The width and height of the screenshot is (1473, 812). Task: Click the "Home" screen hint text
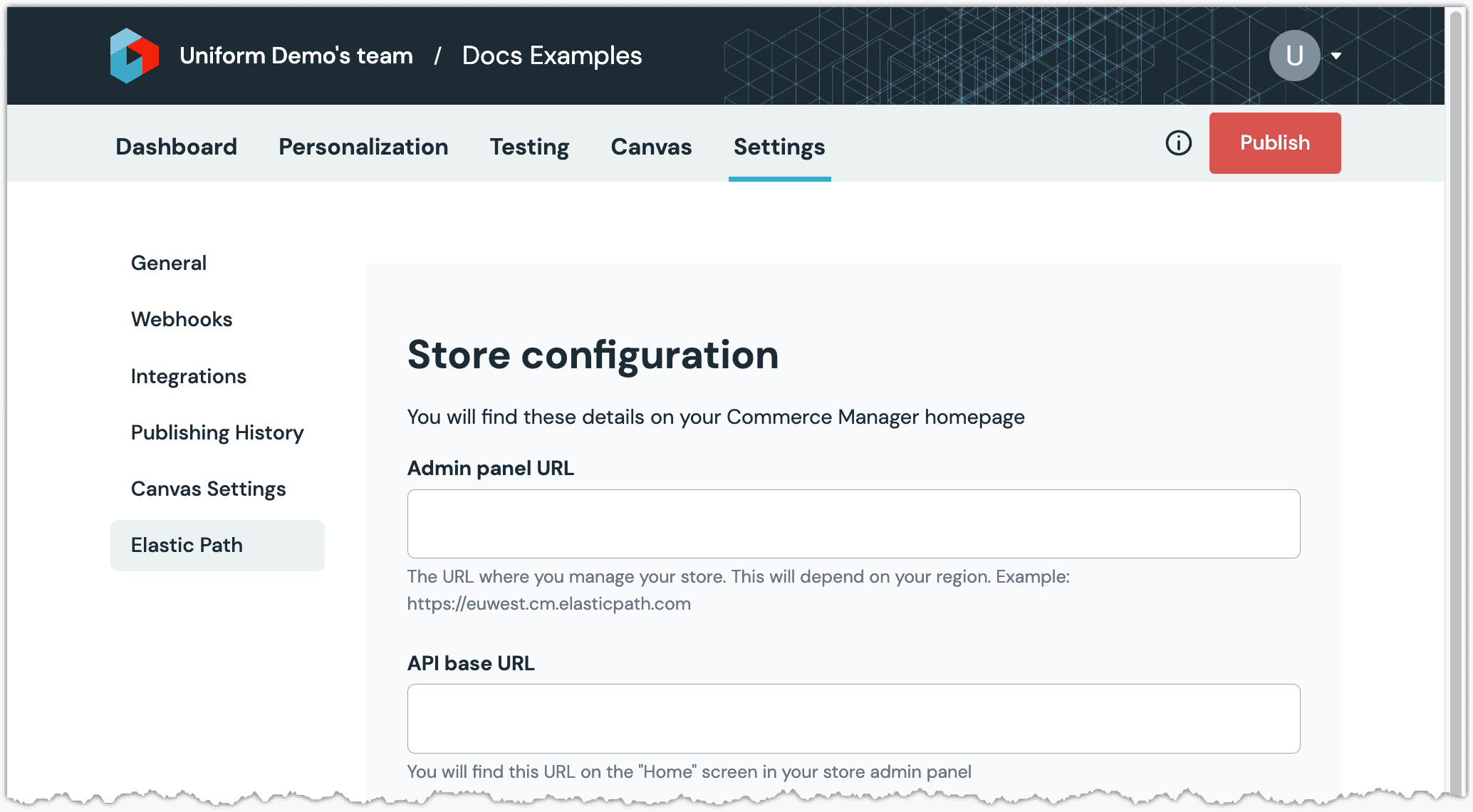point(689,772)
